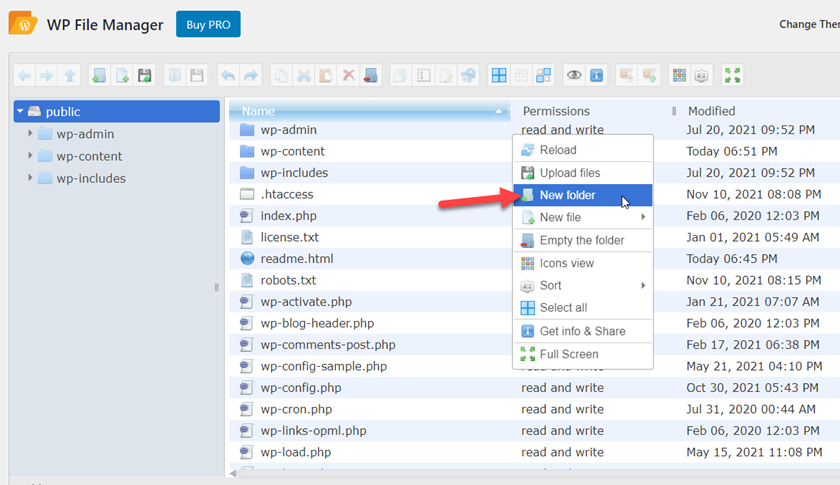
Task: Click the Preview eye toolbar icon
Action: point(574,76)
